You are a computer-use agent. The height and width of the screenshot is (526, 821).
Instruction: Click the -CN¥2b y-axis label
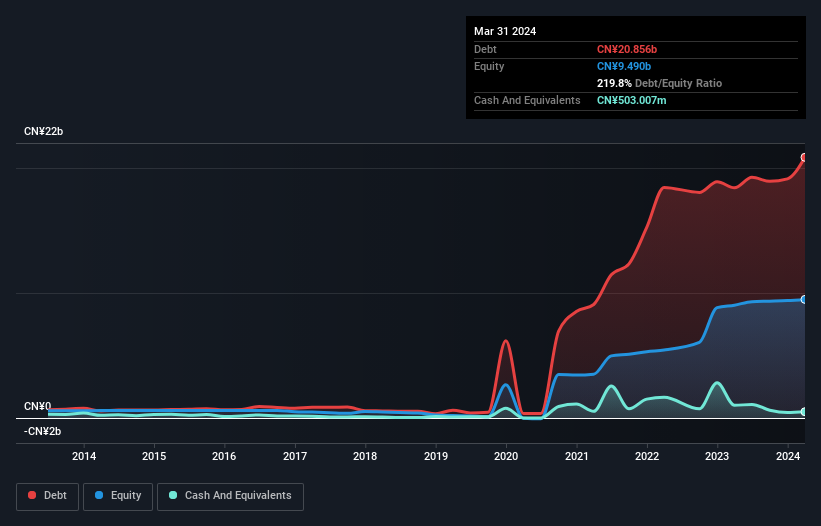pyautogui.click(x=42, y=431)
